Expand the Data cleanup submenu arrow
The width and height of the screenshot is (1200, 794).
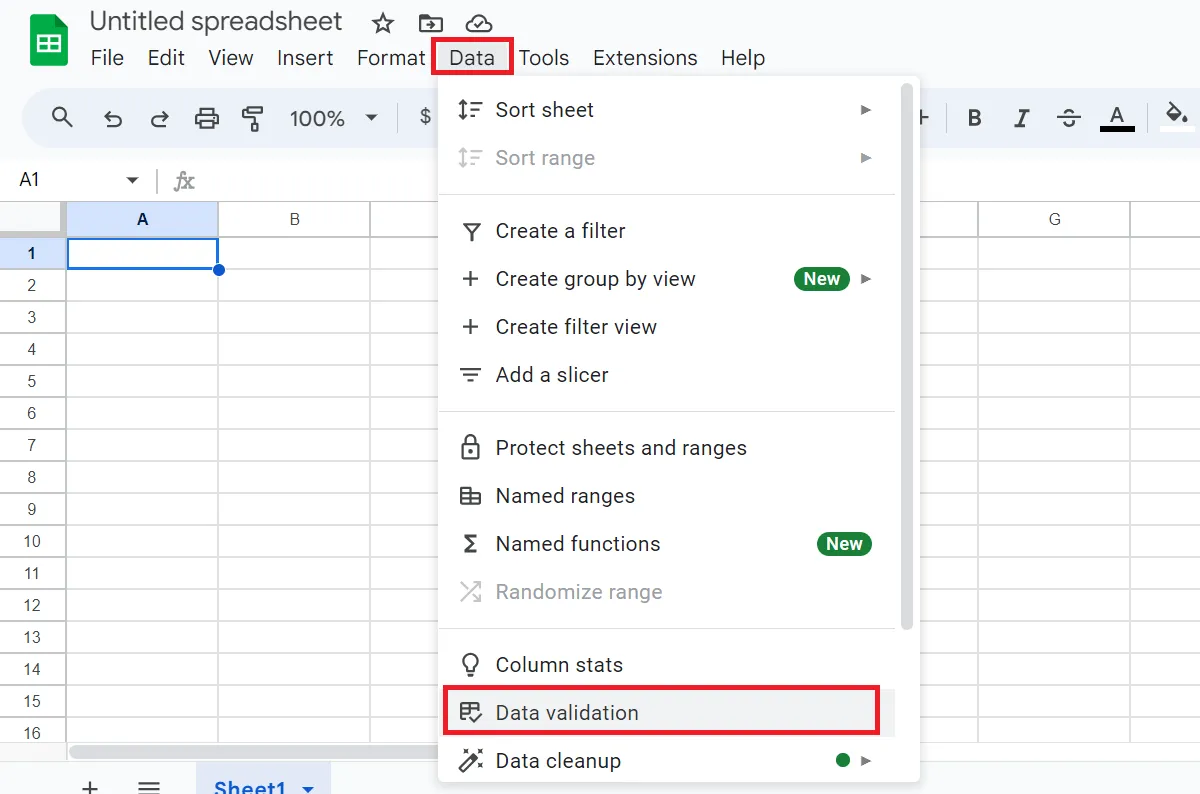pos(866,761)
